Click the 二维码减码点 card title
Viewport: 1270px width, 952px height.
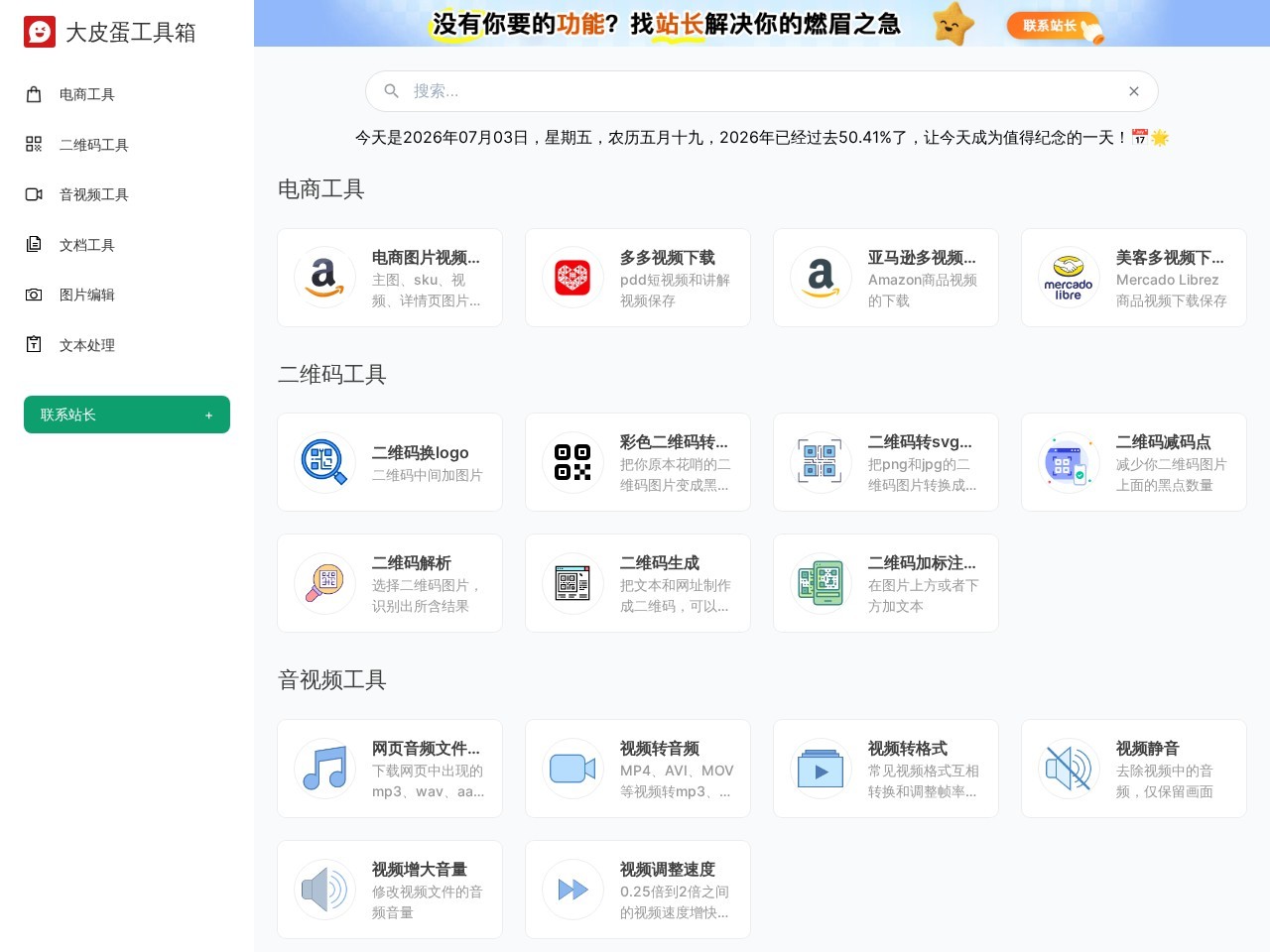[x=1163, y=442]
